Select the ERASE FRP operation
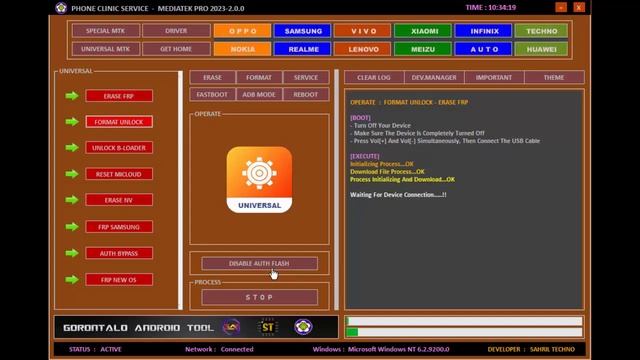 tap(119, 96)
